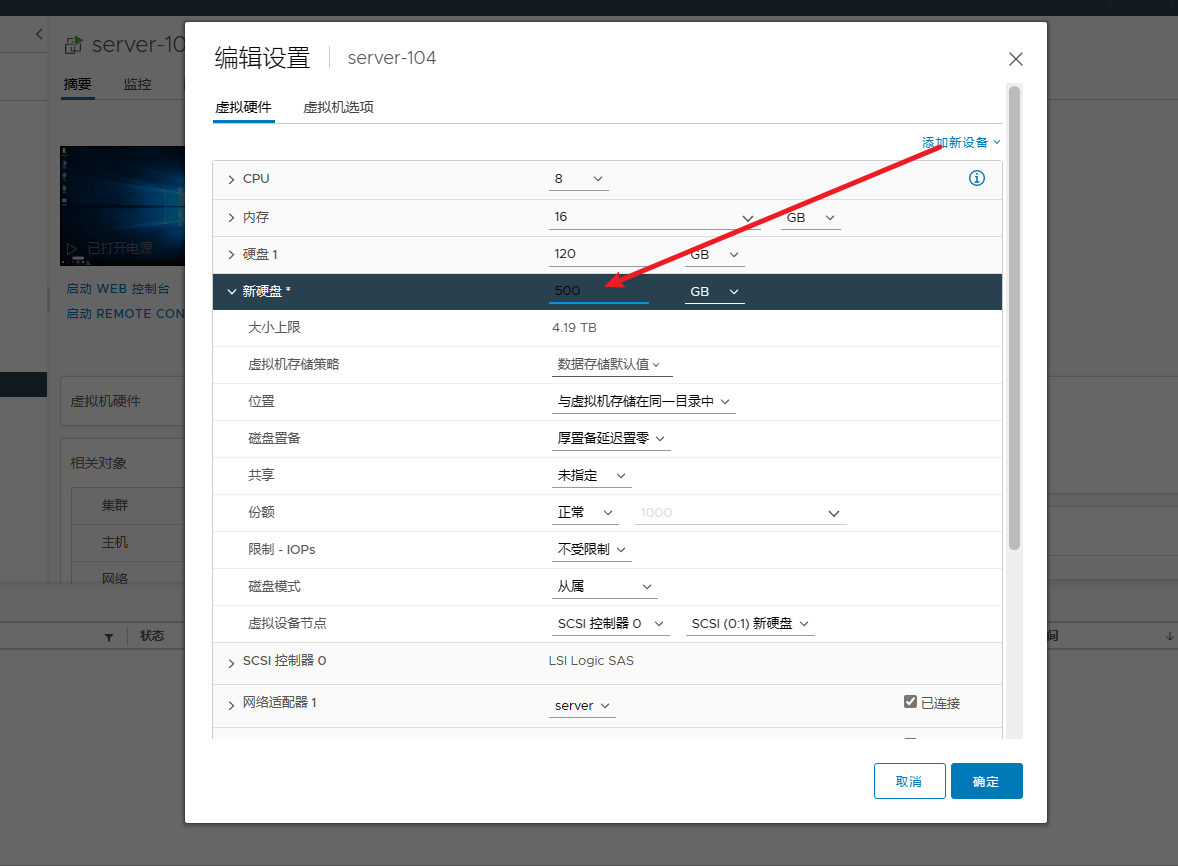Click the left collapse arrow at top
Screen dimensions: 1178x866
tap(39, 34)
